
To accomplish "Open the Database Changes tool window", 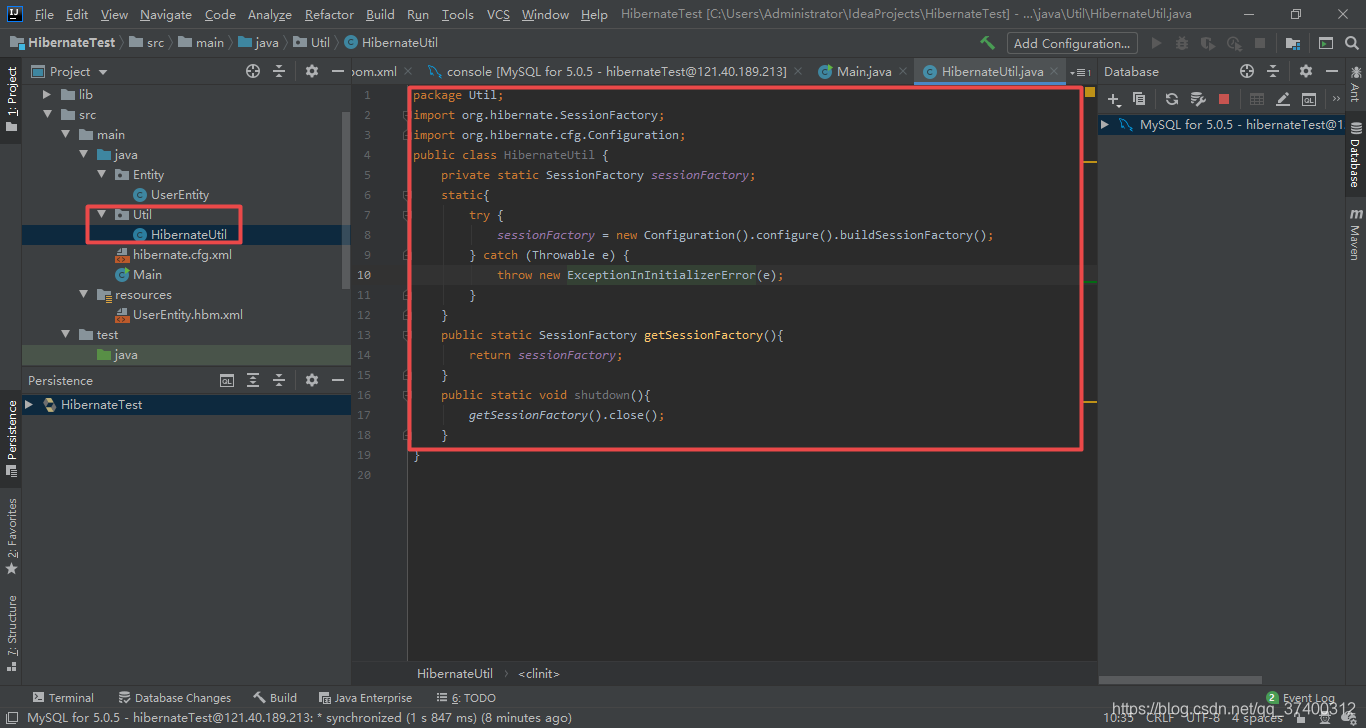I will pyautogui.click(x=174, y=698).
